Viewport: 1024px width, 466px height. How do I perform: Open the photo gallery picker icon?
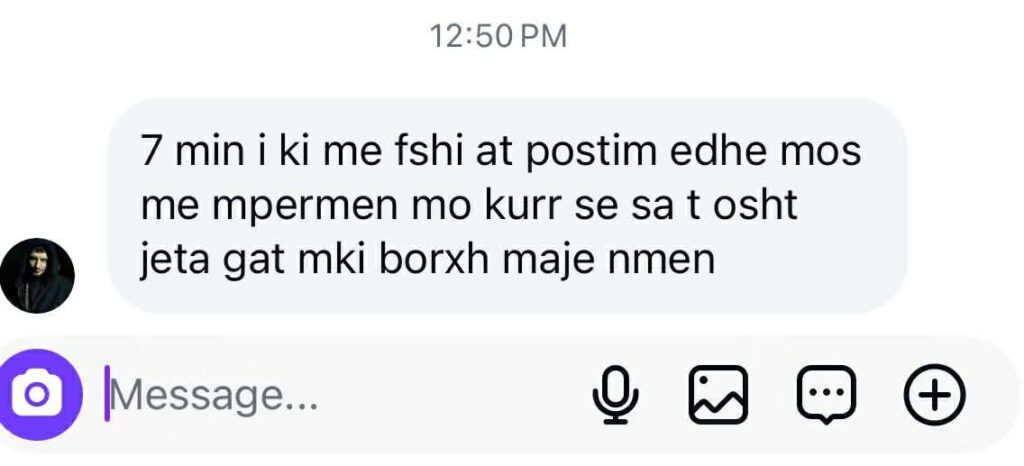coord(718,395)
